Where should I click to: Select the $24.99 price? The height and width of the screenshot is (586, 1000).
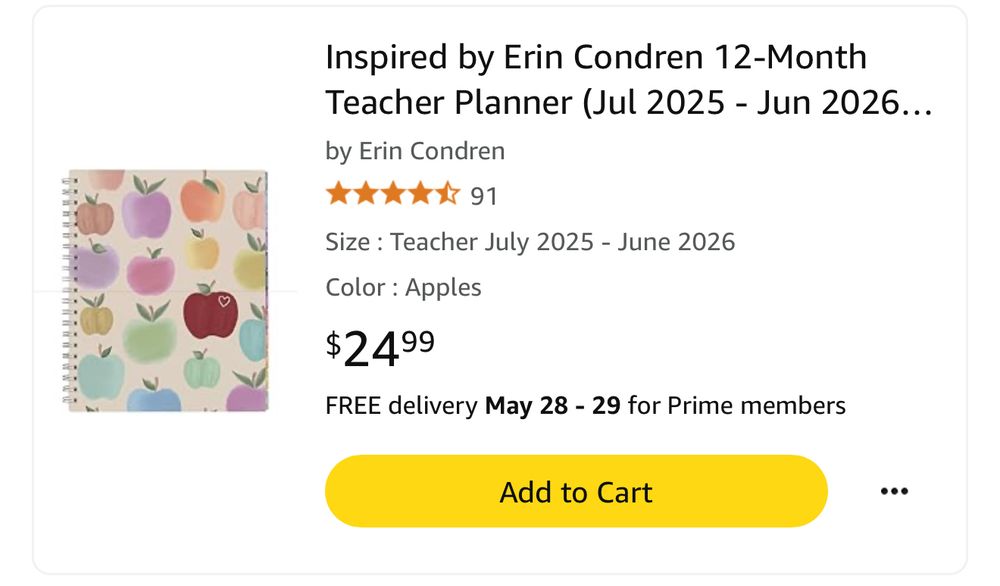pyautogui.click(x=380, y=347)
